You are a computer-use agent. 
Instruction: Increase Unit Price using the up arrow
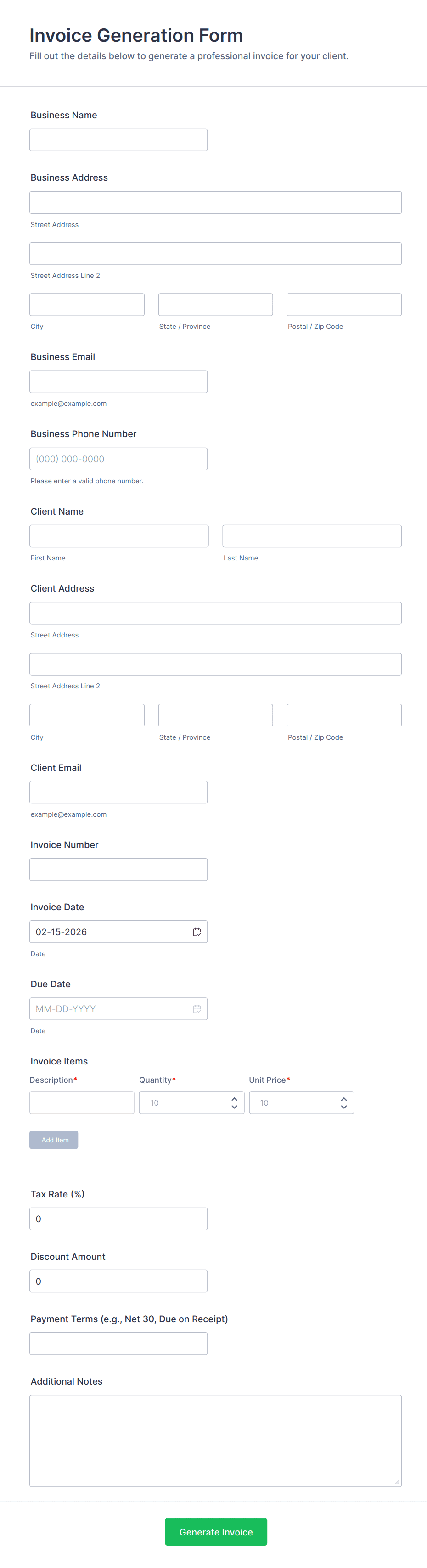tap(343, 1098)
